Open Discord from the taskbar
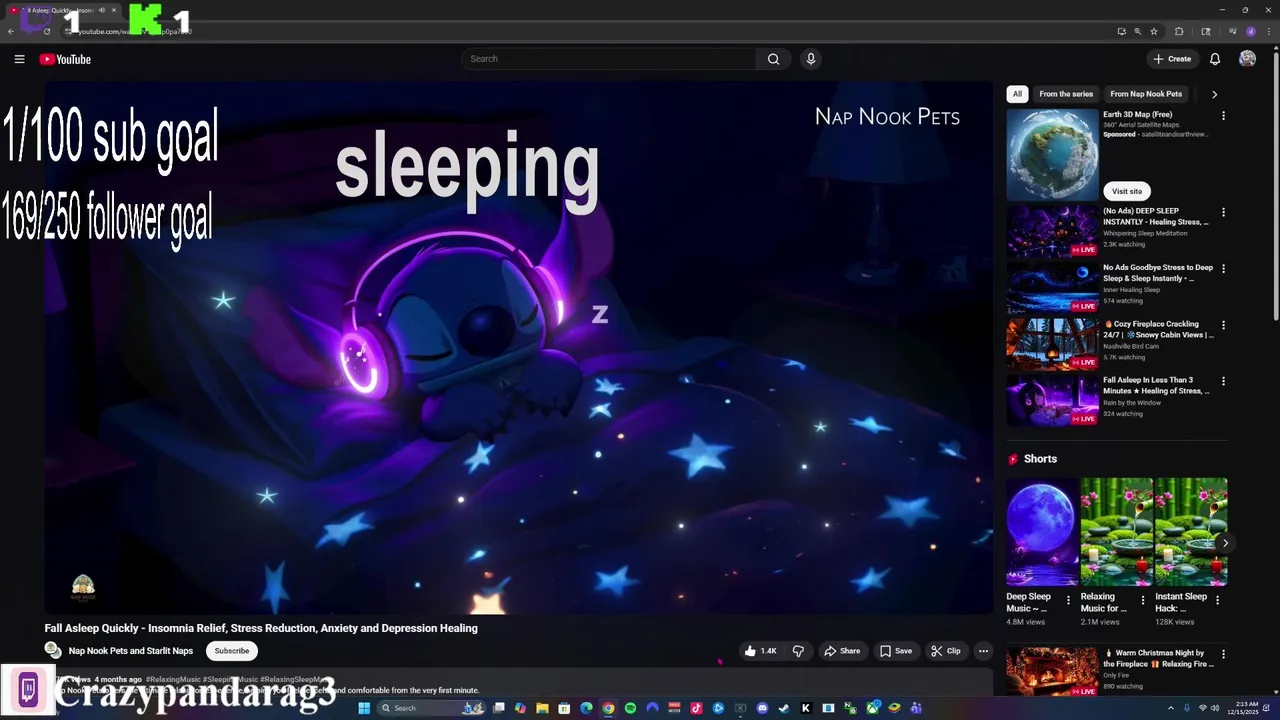The width and height of the screenshot is (1280, 720). (x=762, y=708)
